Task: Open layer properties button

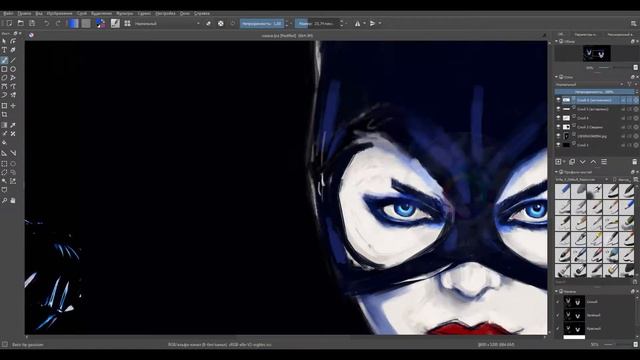Action: click(604, 162)
